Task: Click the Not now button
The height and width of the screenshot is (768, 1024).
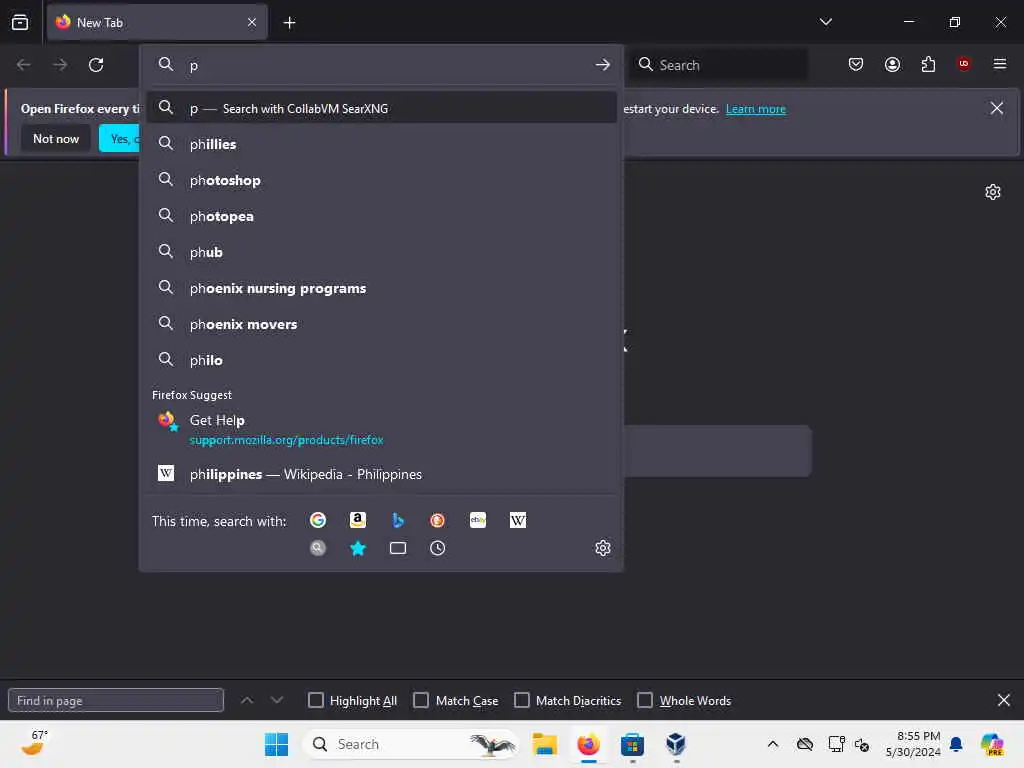Action: click(x=56, y=138)
